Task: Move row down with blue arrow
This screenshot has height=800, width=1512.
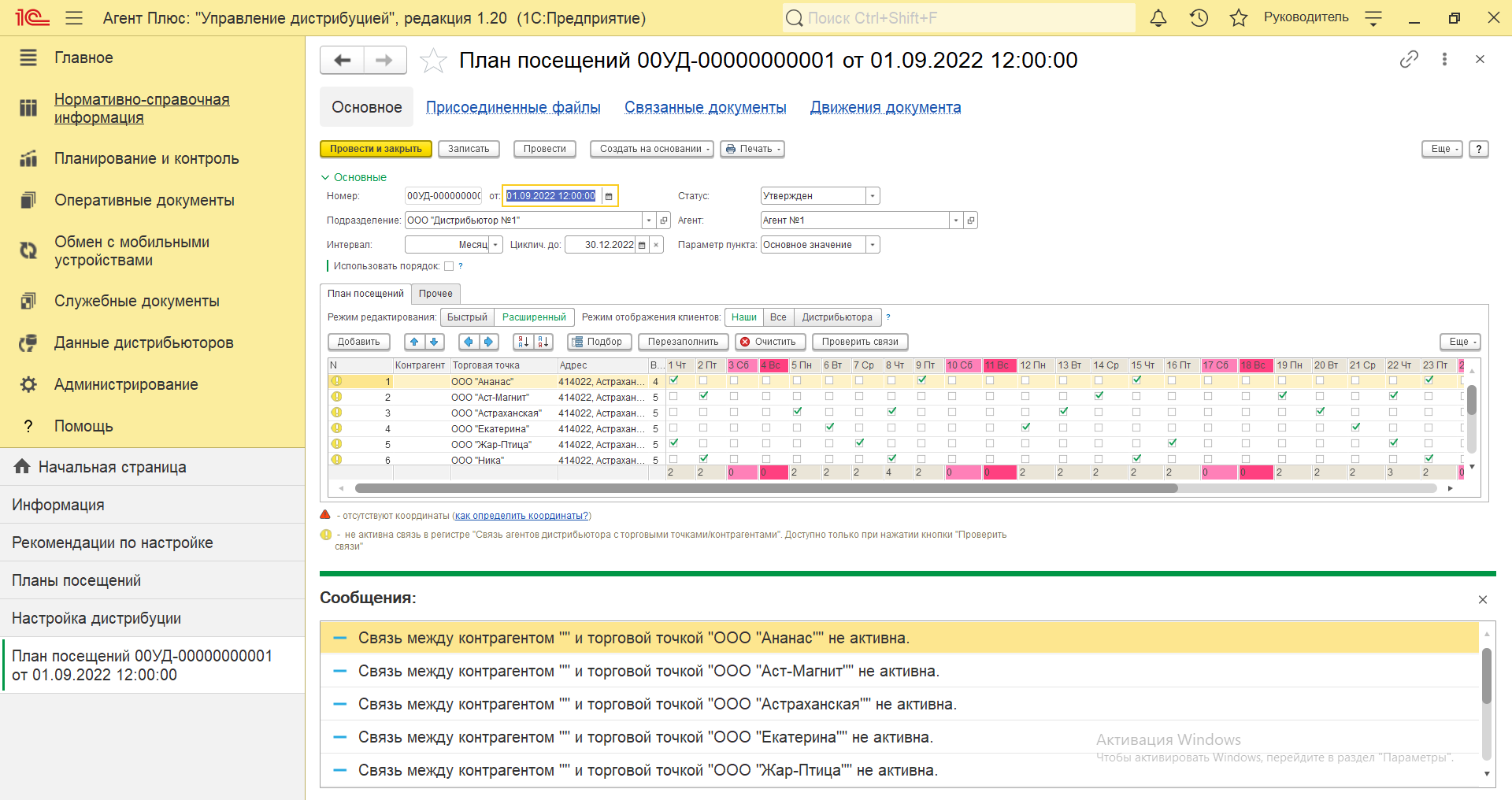Action: tap(434, 342)
